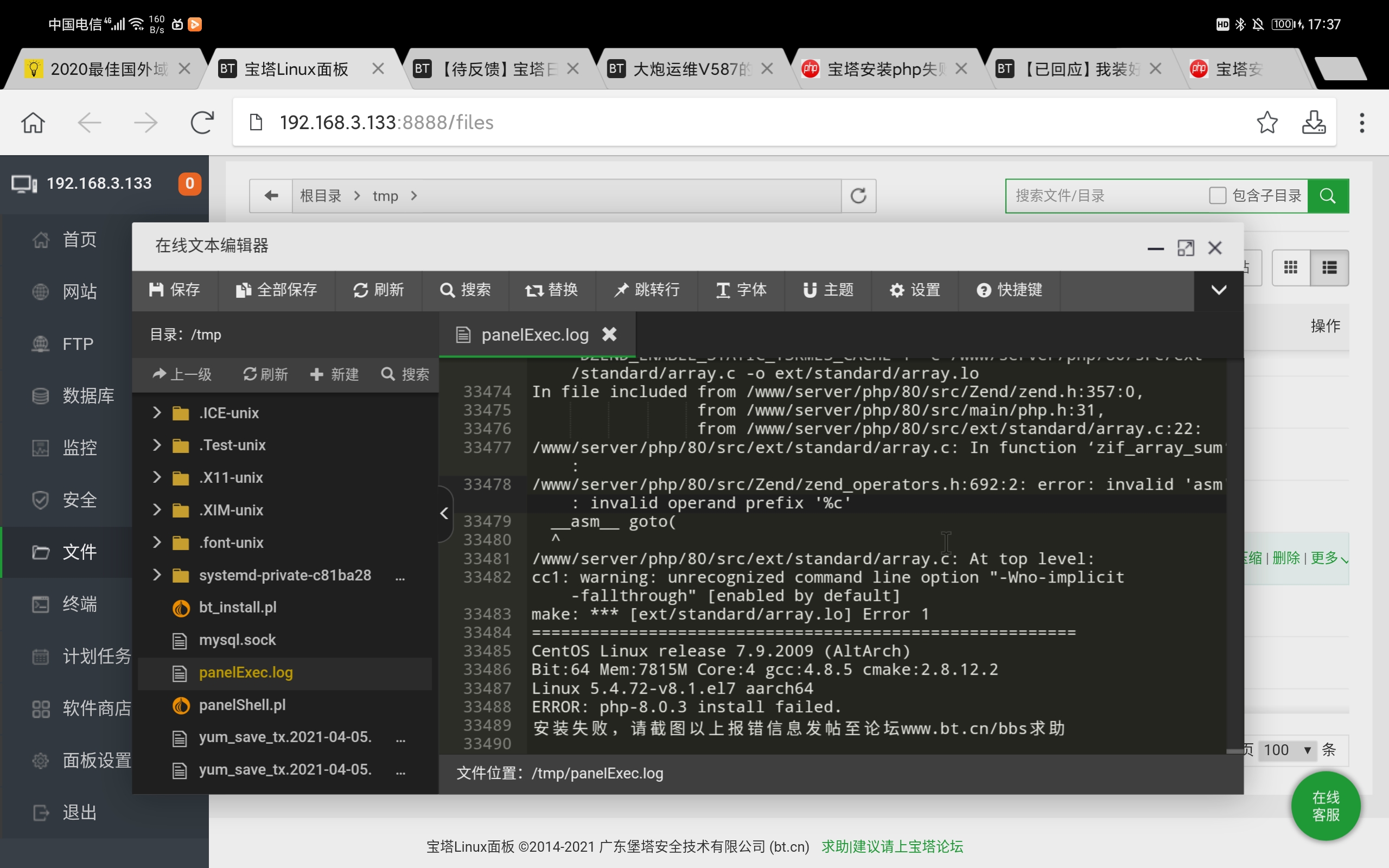Toggle 包含子目录 checkbox
Viewport: 1389px width, 868px height.
pyautogui.click(x=1217, y=196)
